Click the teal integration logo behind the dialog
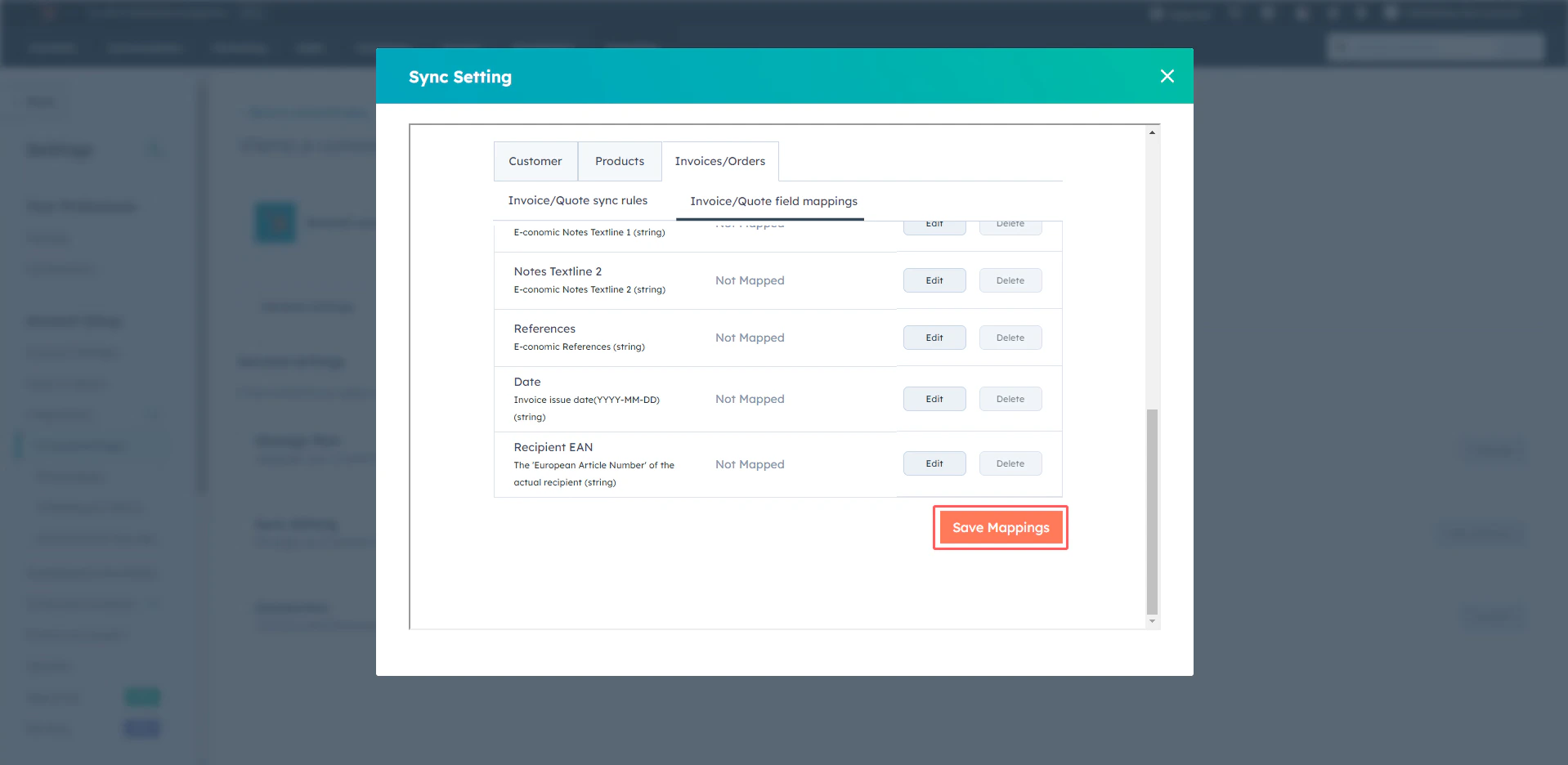1568x765 pixels. (x=276, y=221)
